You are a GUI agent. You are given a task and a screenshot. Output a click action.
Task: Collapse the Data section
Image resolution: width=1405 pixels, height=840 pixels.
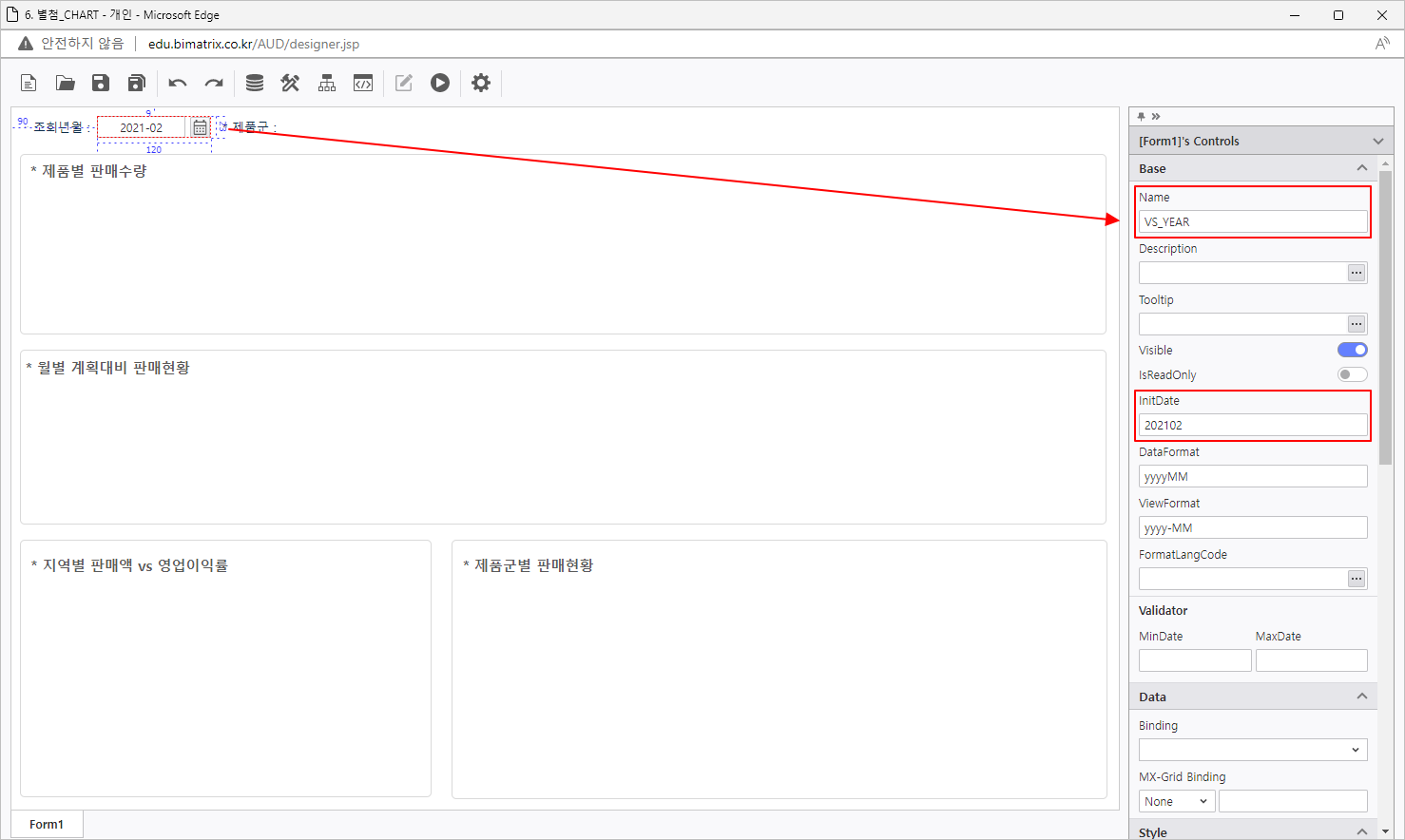(x=1362, y=697)
